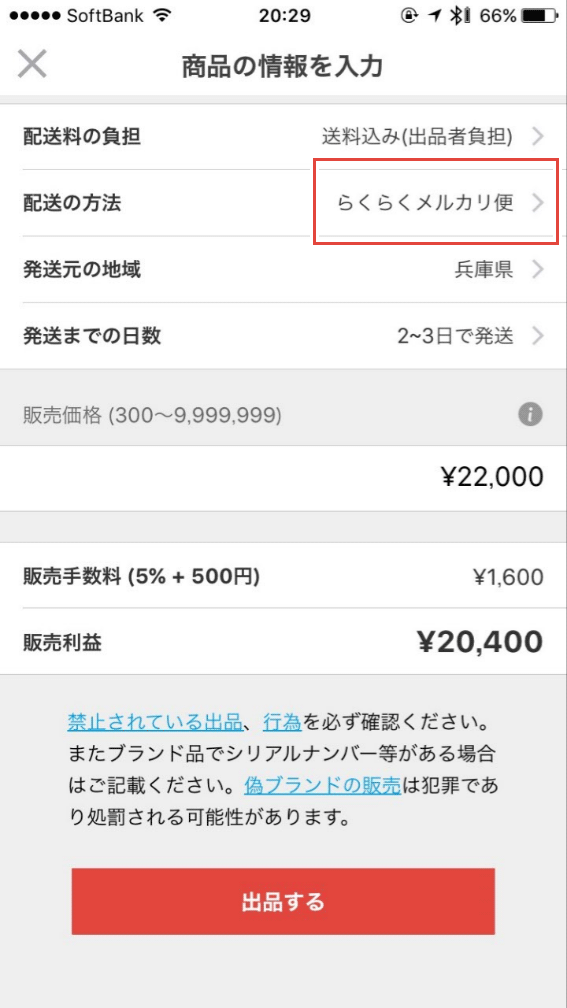Open 禁止されている出品 link
This screenshot has height=1008, width=567.
154,722
